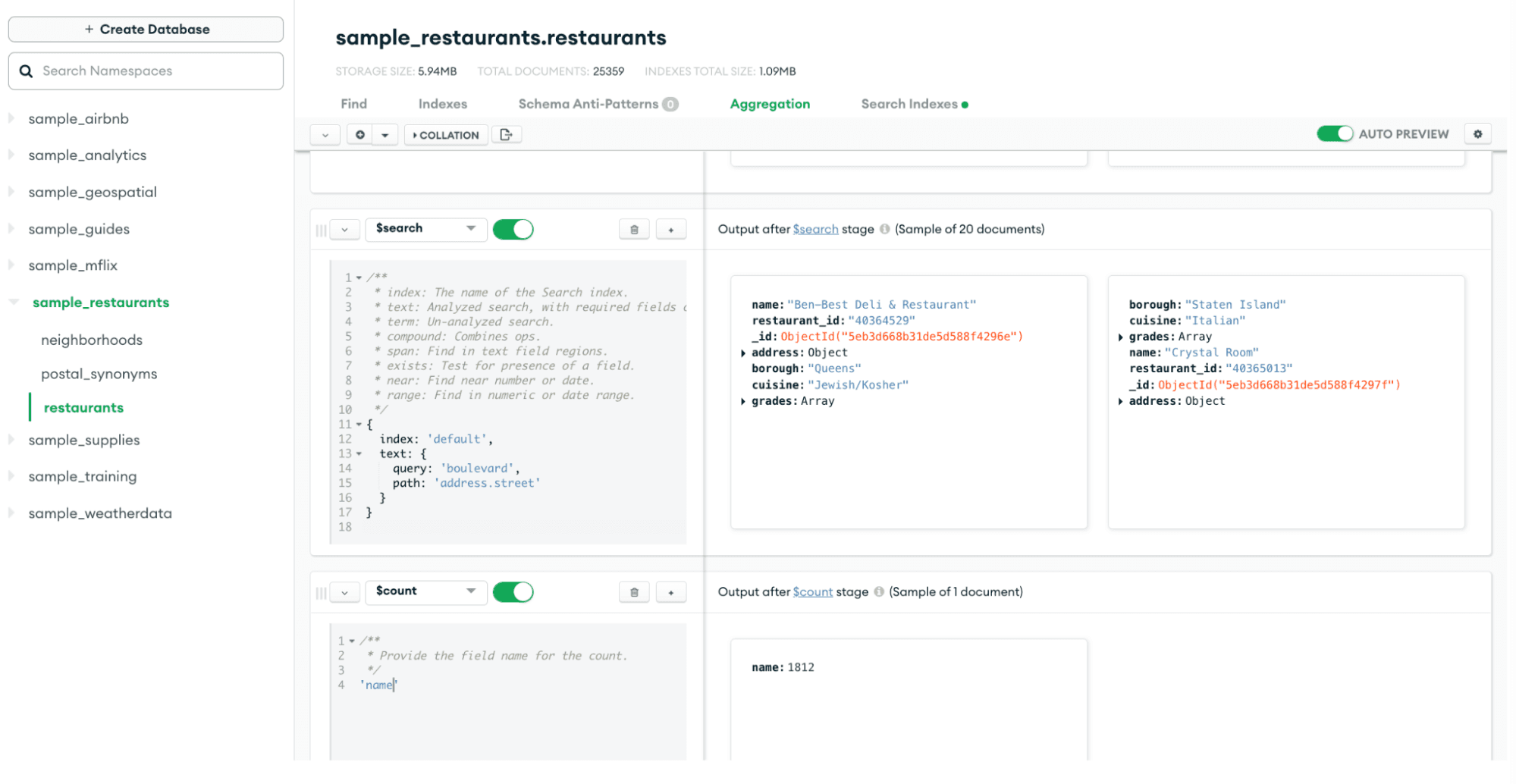Switch to the Indexes tab

[442, 104]
